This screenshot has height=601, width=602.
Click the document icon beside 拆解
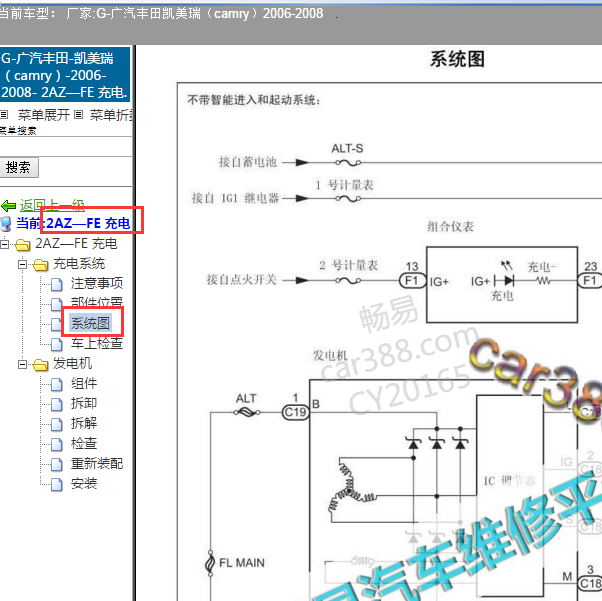point(57,424)
